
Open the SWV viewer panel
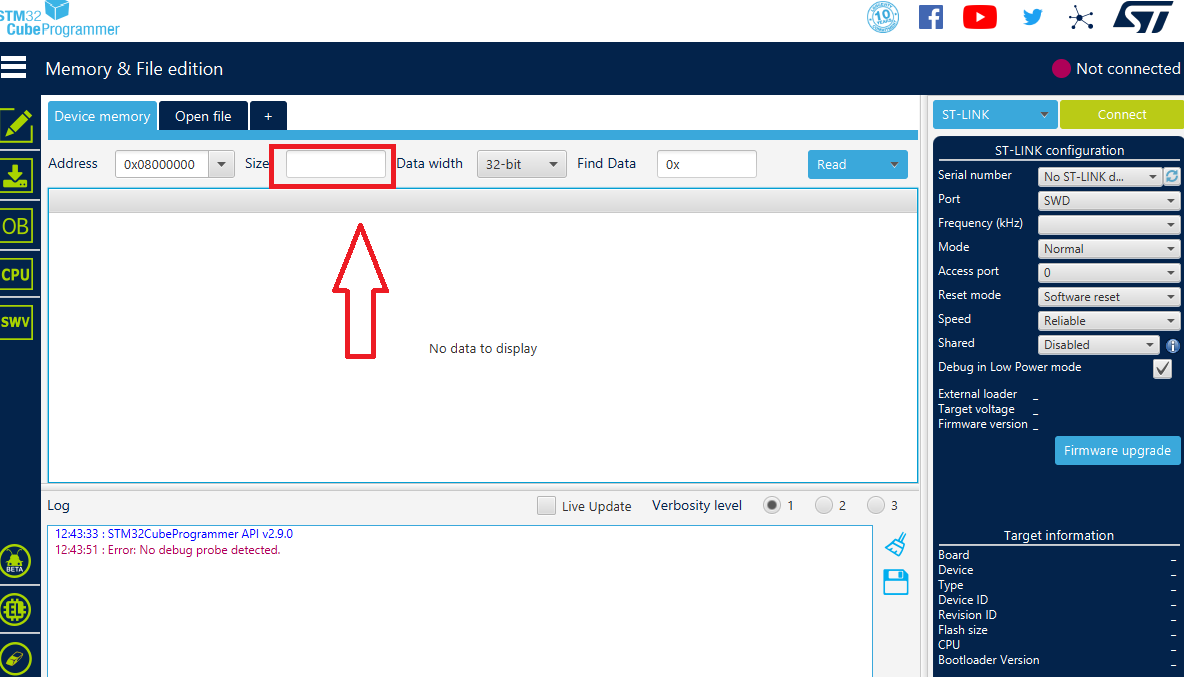16,322
